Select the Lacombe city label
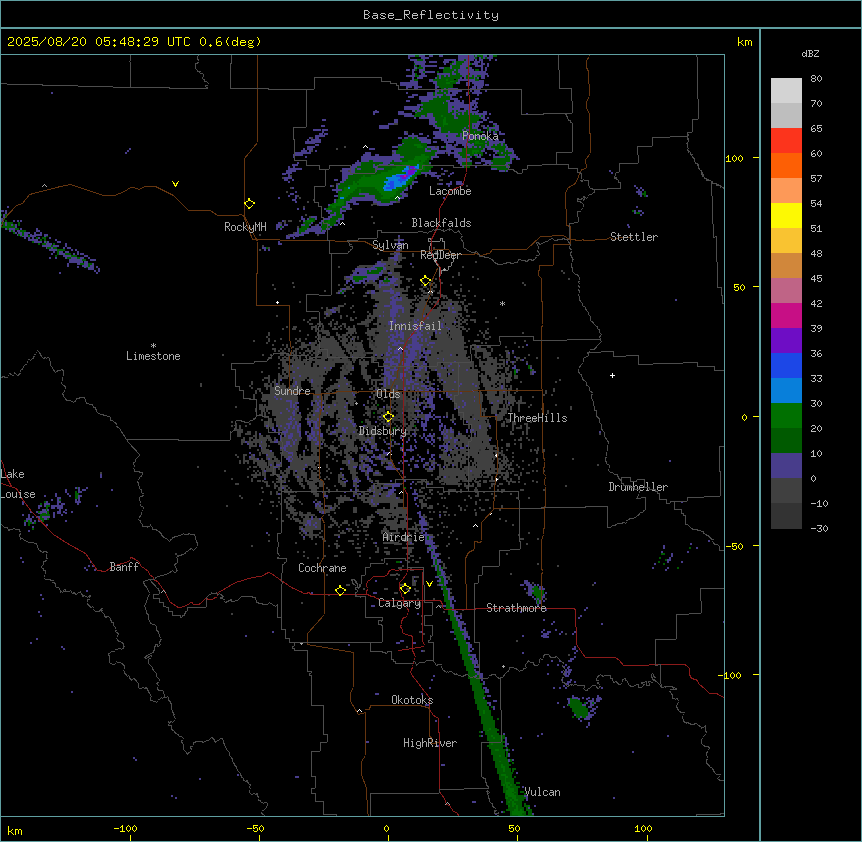The width and height of the screenshot is (862, 842). [450, 191]
